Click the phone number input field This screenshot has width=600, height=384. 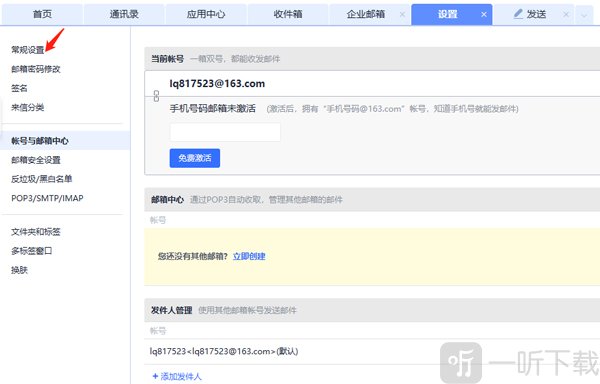click(x=225, y=132)
